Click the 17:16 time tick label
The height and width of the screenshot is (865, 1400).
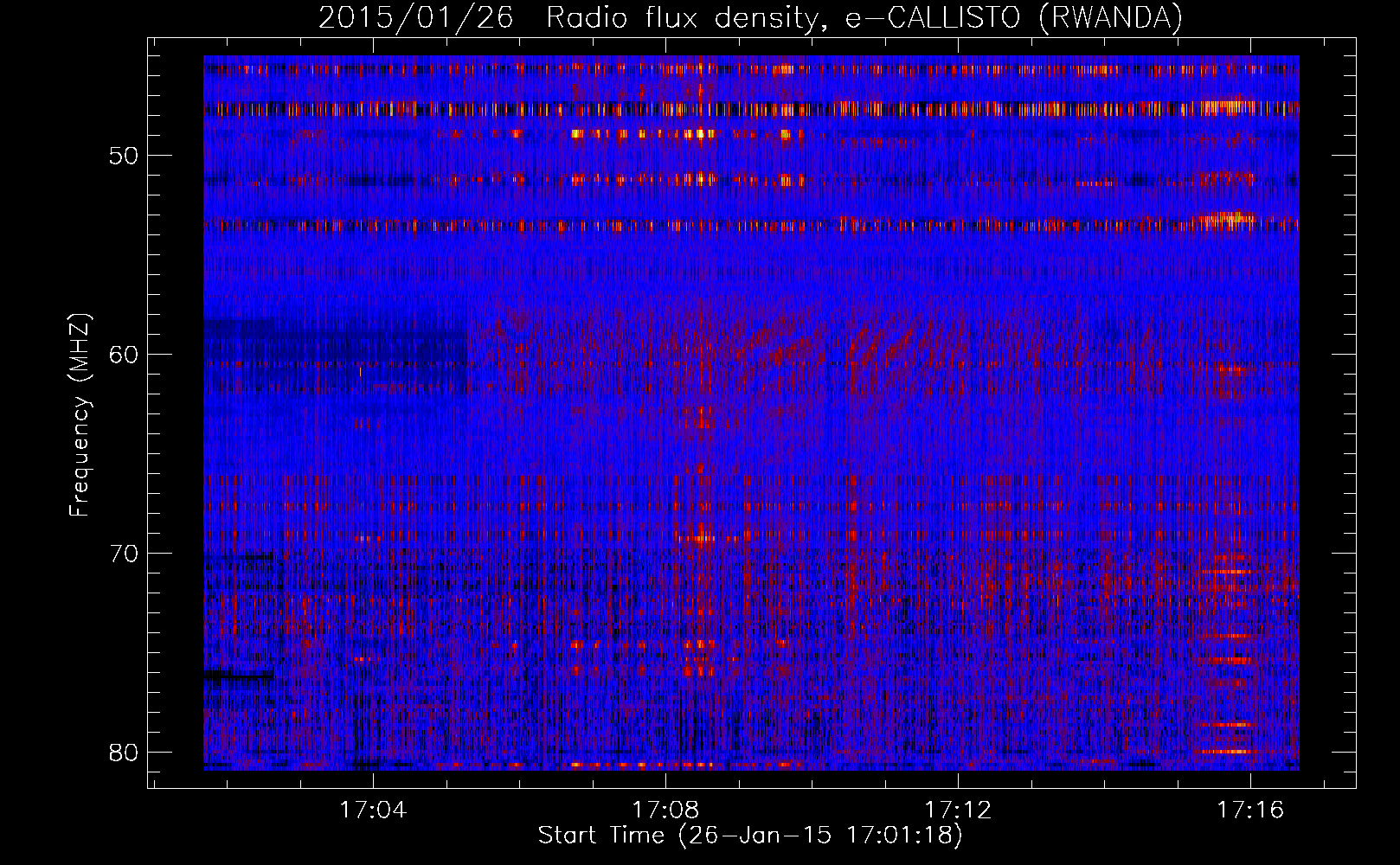point(1250,811)
